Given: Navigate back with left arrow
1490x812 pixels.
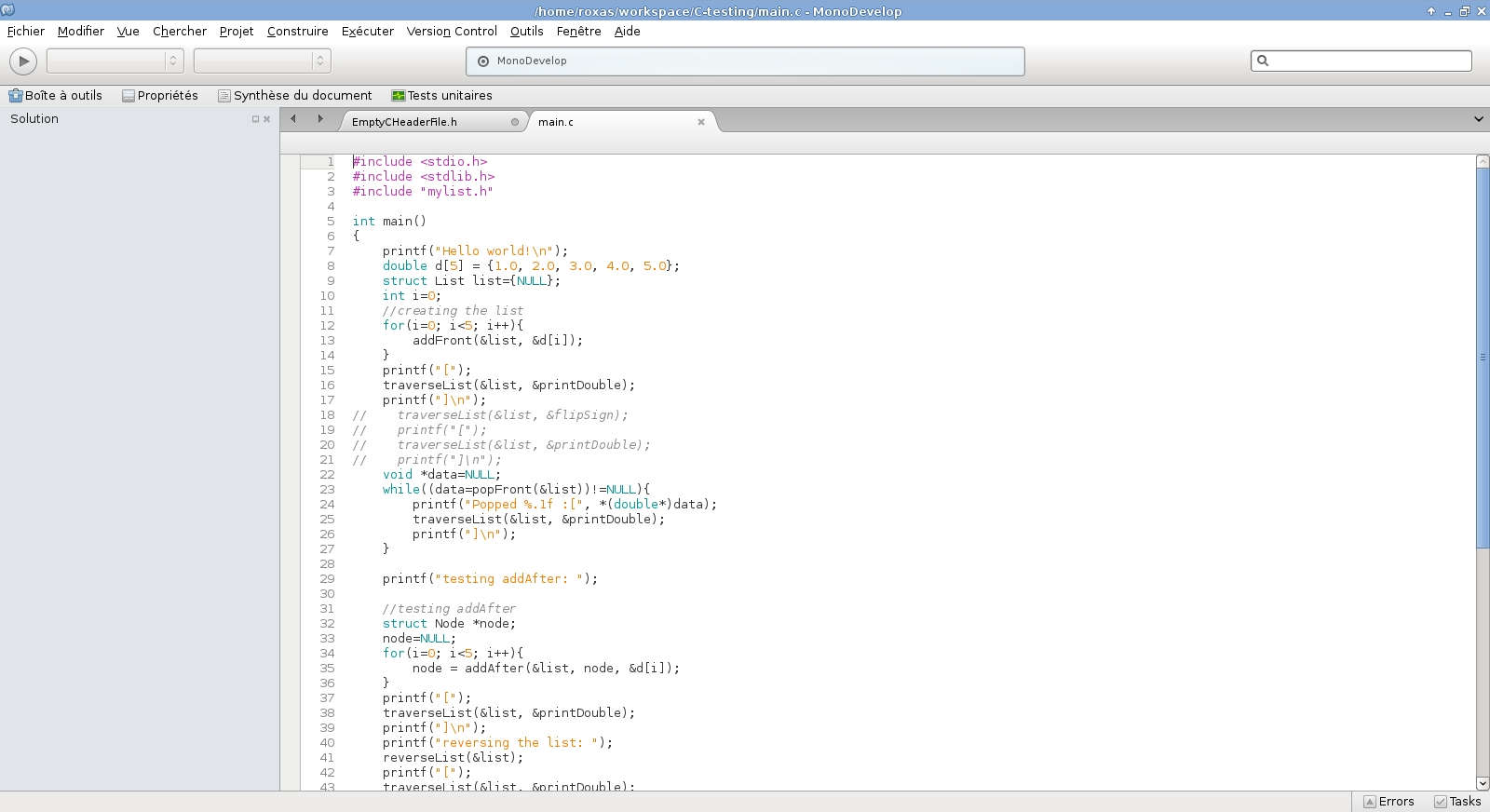Looking at the screenshot, I should click(x=293, y=119).
